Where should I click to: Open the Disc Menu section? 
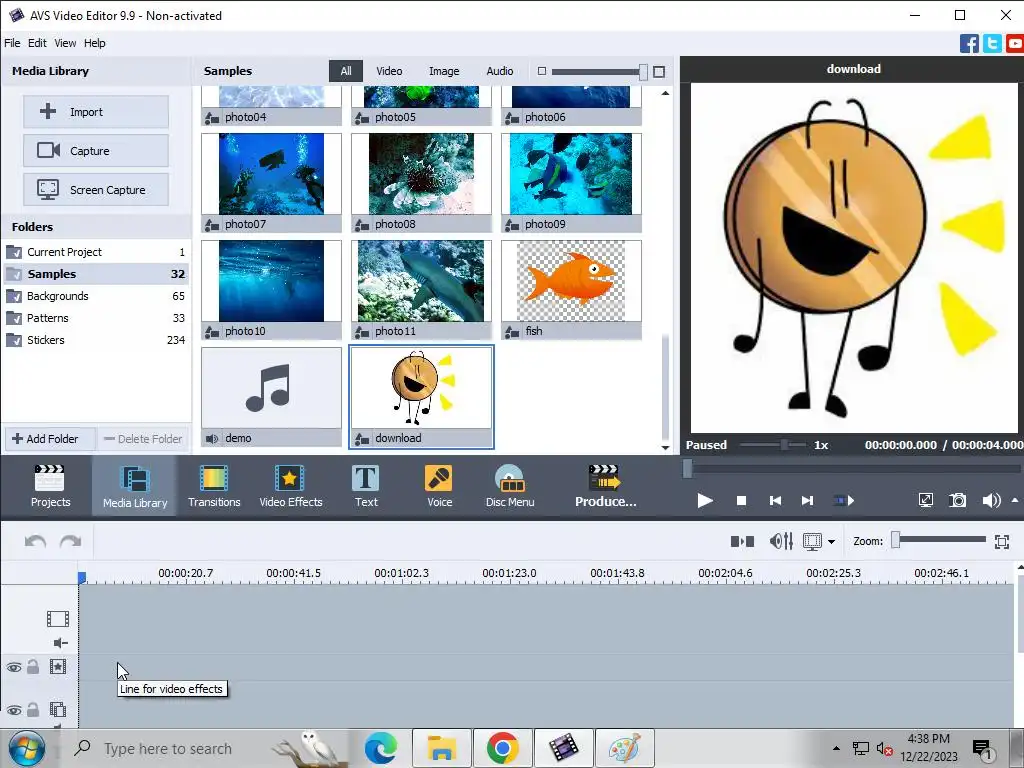(x=510, y=487)
